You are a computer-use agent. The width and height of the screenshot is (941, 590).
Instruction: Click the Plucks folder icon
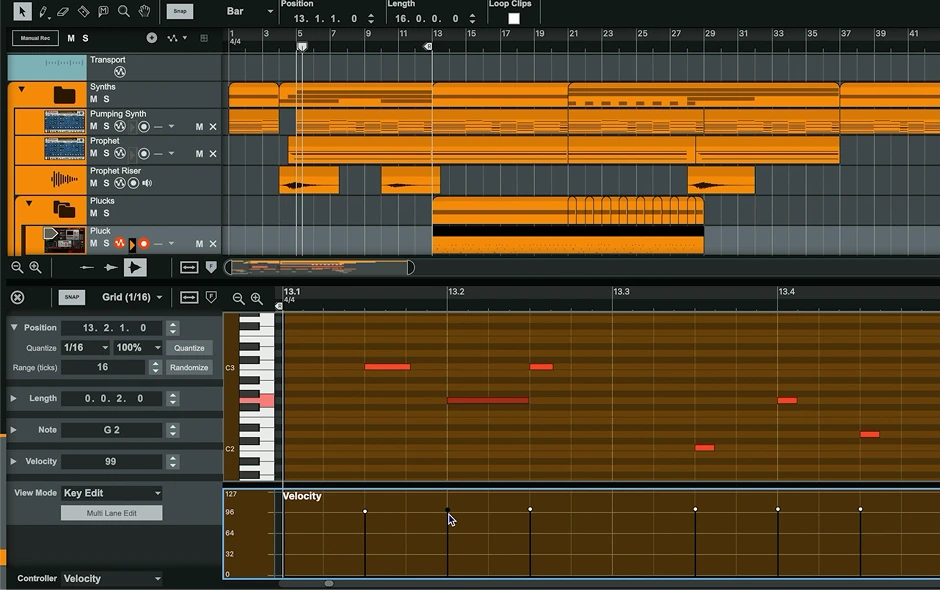64,209
